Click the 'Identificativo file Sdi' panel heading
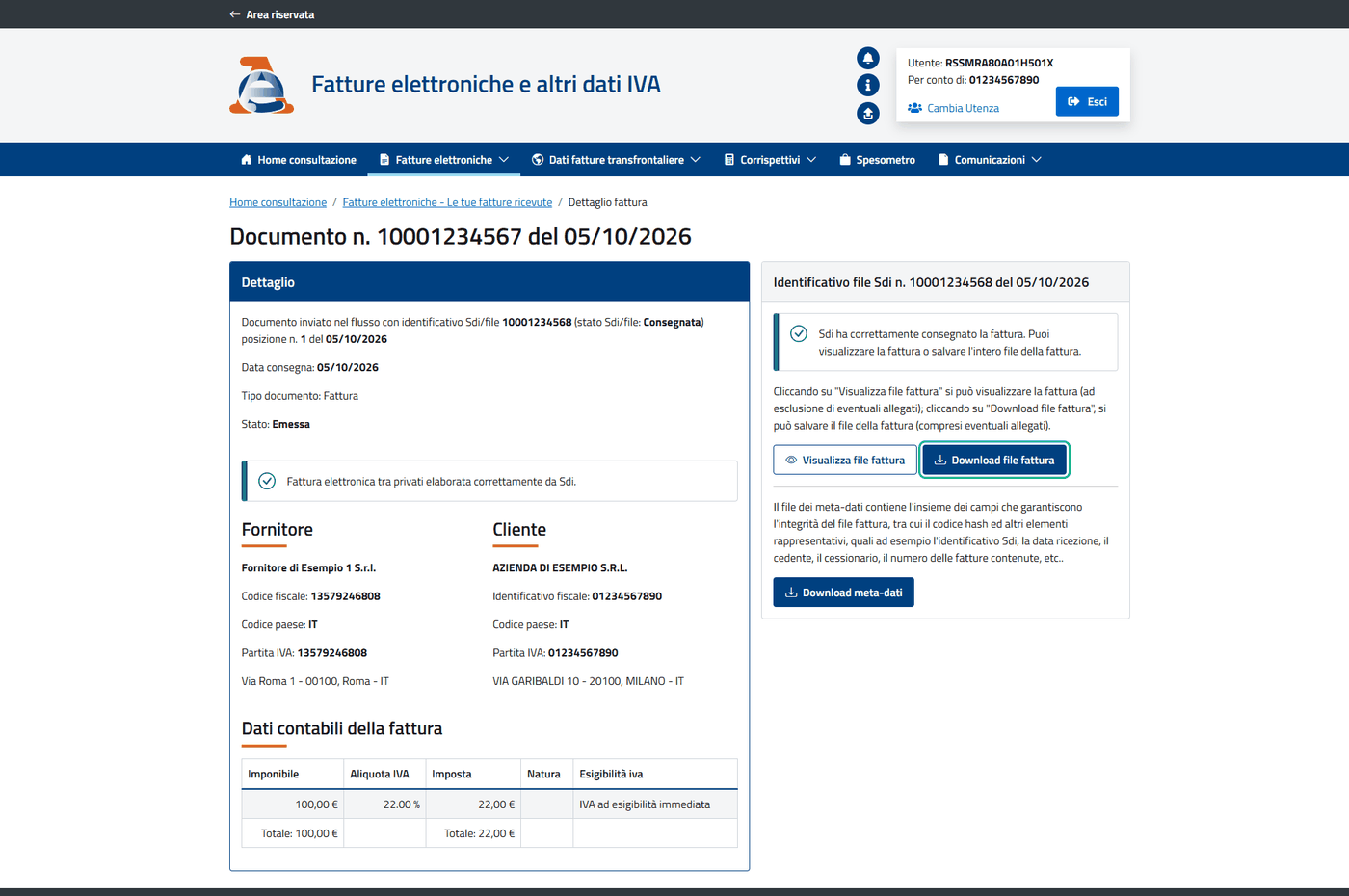The width and height of the screenshot is (1349, 896). (931, 282)
